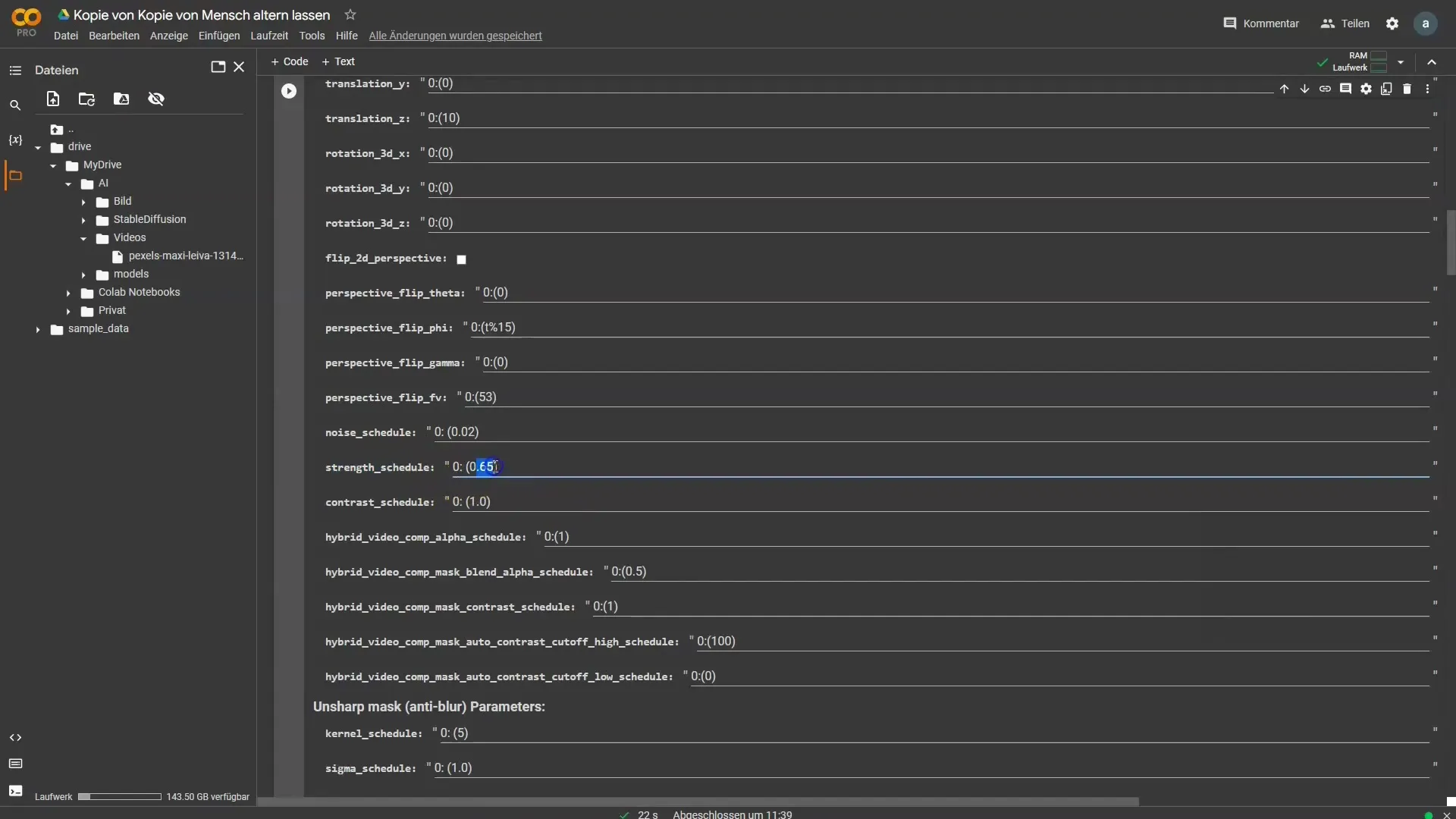Collapse the drive folder

click(x=38, y=147)
